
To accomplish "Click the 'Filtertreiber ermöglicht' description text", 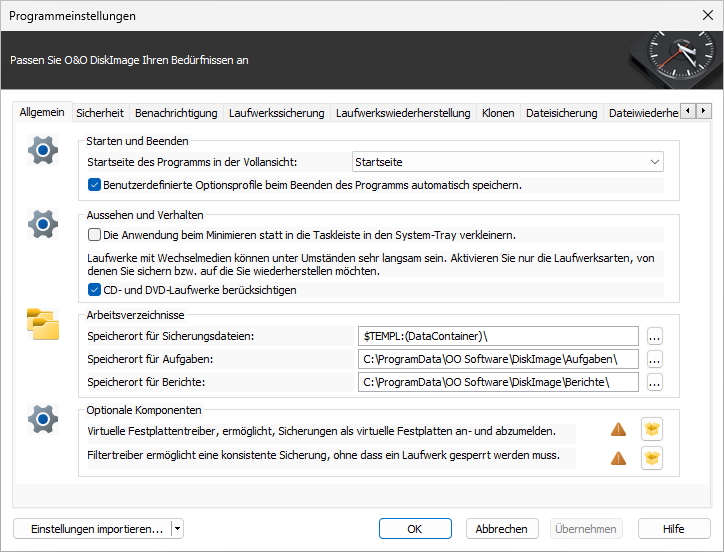I will (323, 455).
